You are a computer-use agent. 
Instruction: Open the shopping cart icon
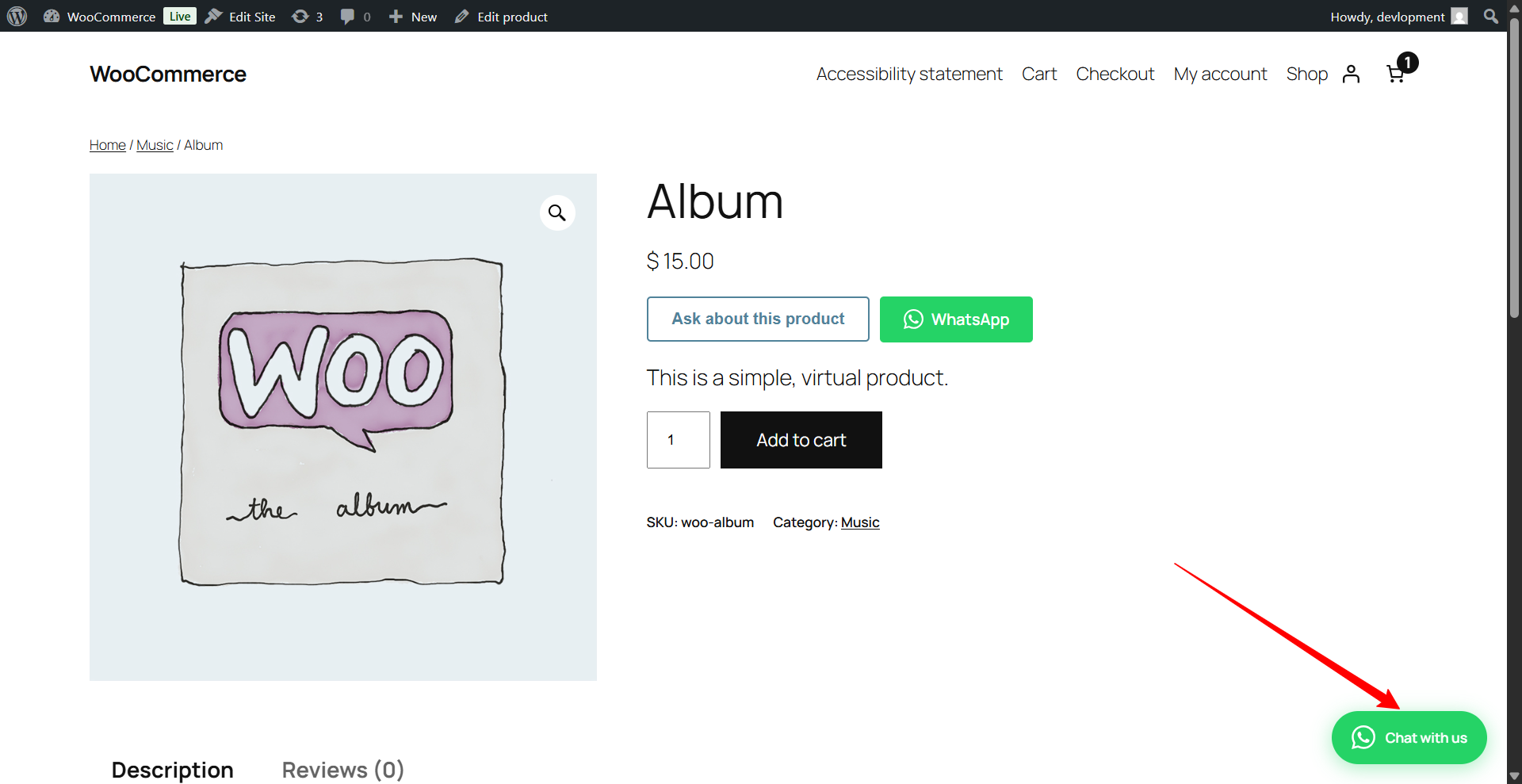(x=1396, y=74)
